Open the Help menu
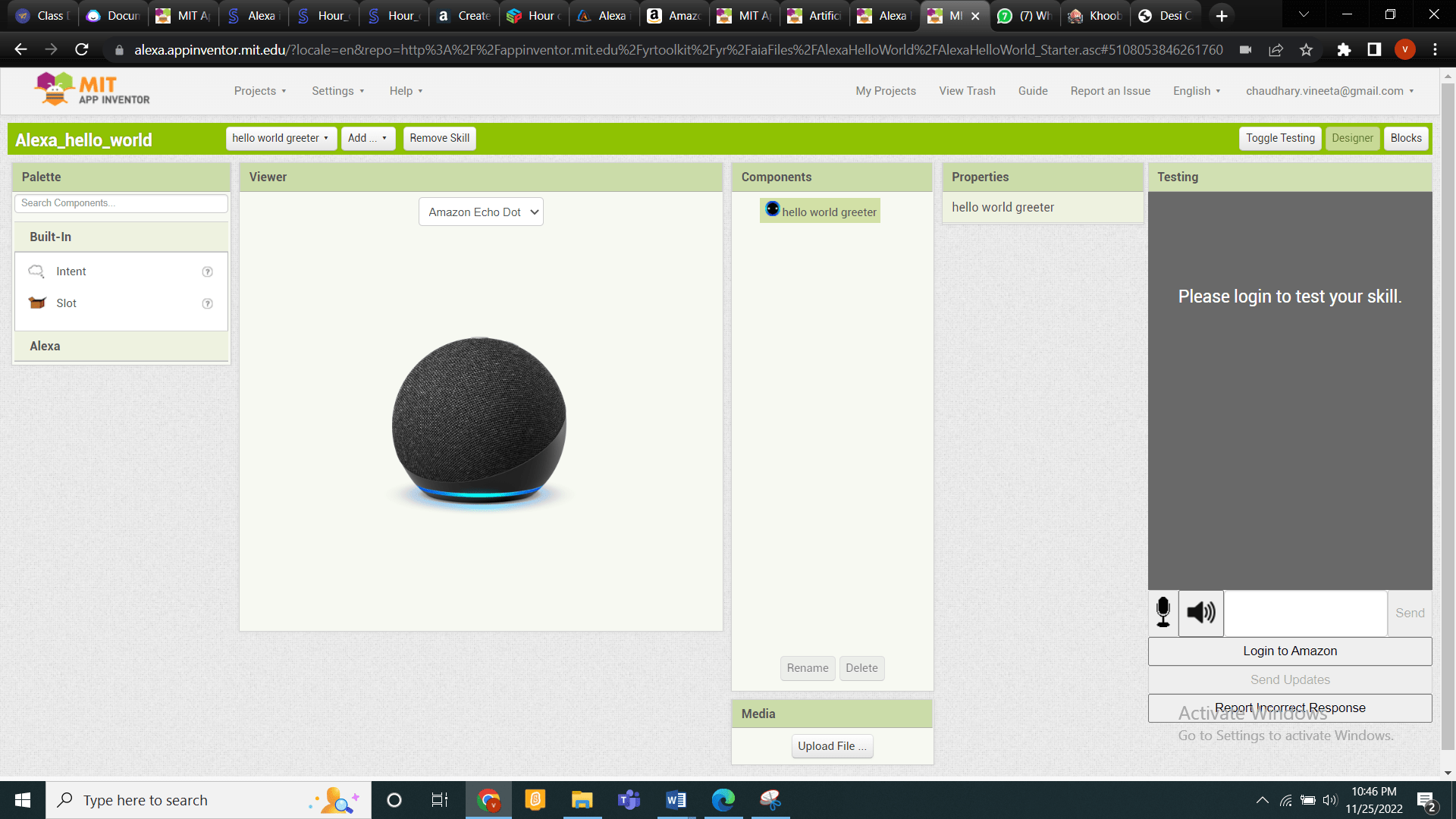This screenshot has width=1456, height=819. click(405, 90)
